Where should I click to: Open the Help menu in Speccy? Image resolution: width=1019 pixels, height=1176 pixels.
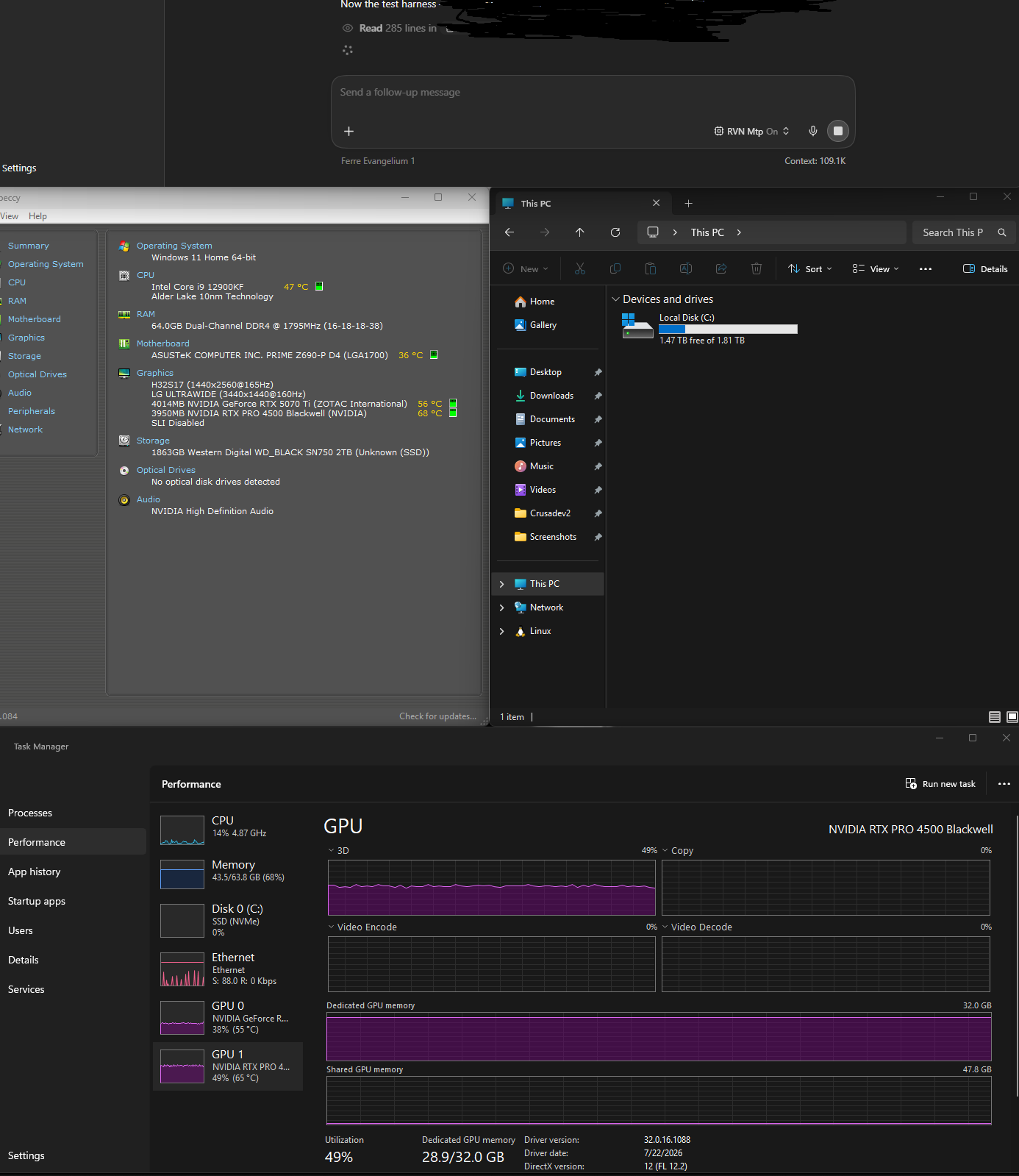tap(37, 216)
